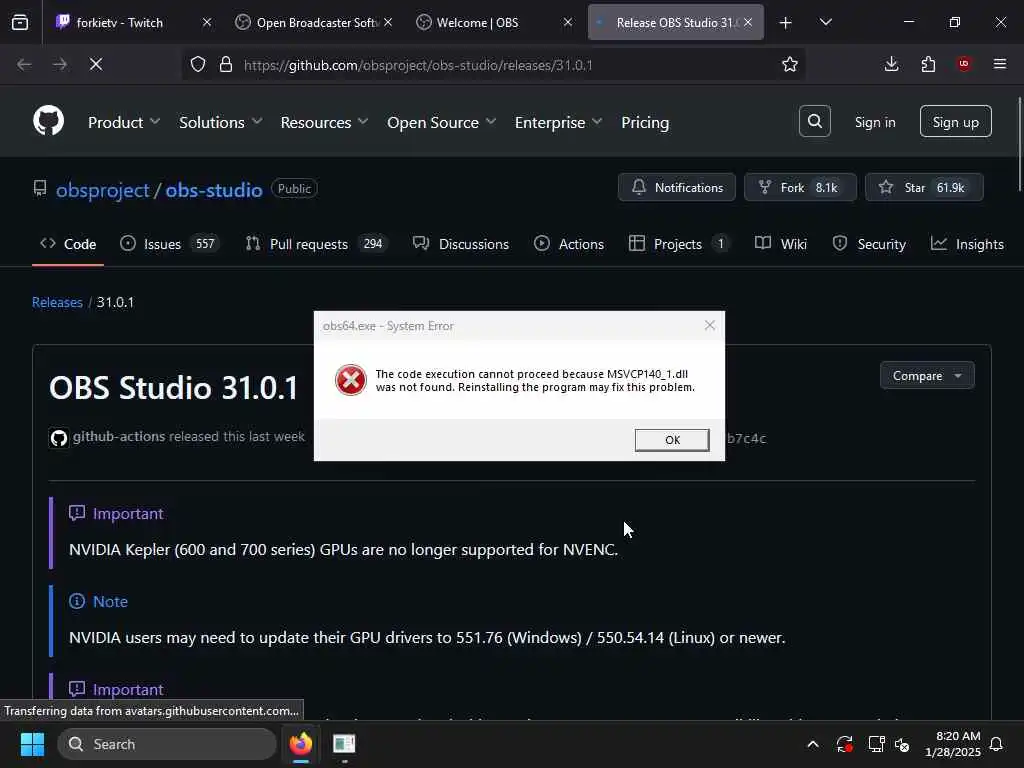Open the list all tabs chevron
The image size is (1024, 768).
(x=825, y=22)
